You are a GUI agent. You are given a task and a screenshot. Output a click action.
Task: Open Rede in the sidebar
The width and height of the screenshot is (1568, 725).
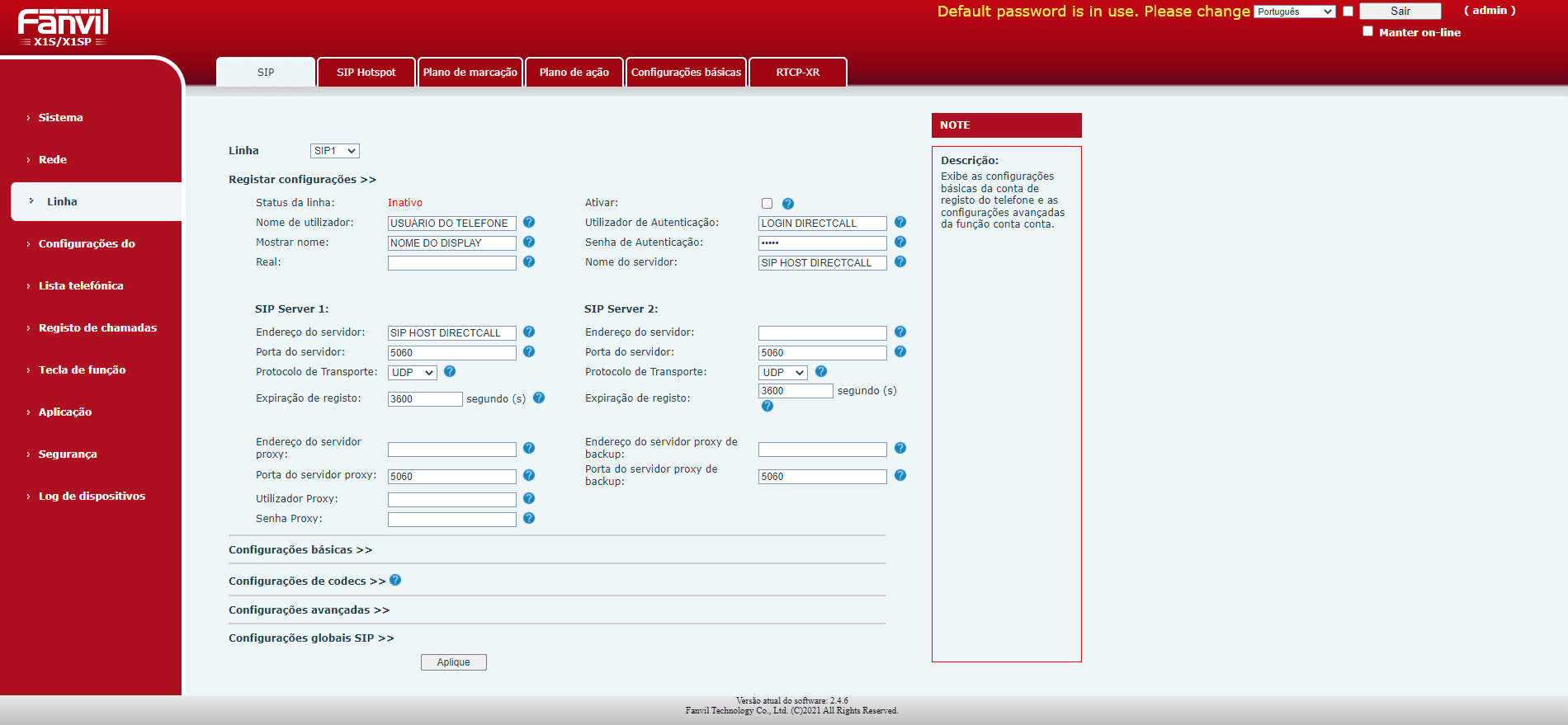(x=53, y=160)
